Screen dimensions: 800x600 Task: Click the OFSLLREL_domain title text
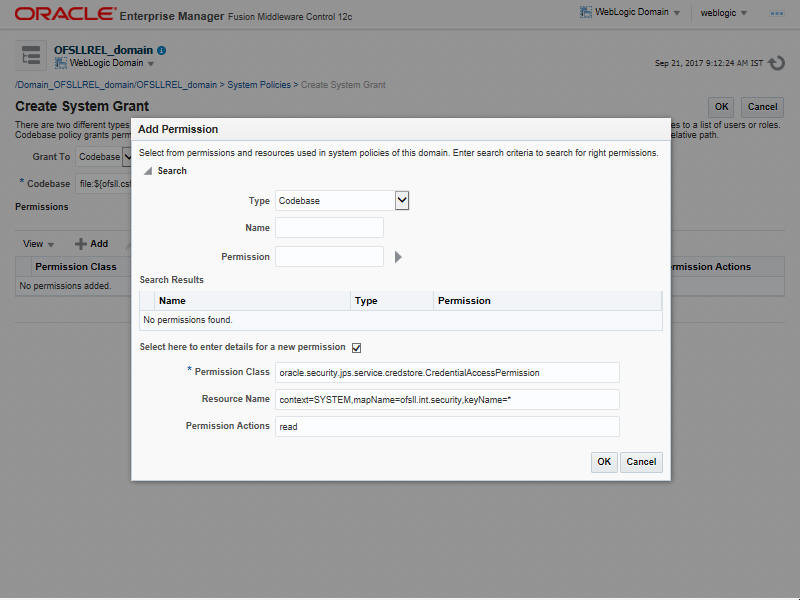104,50
